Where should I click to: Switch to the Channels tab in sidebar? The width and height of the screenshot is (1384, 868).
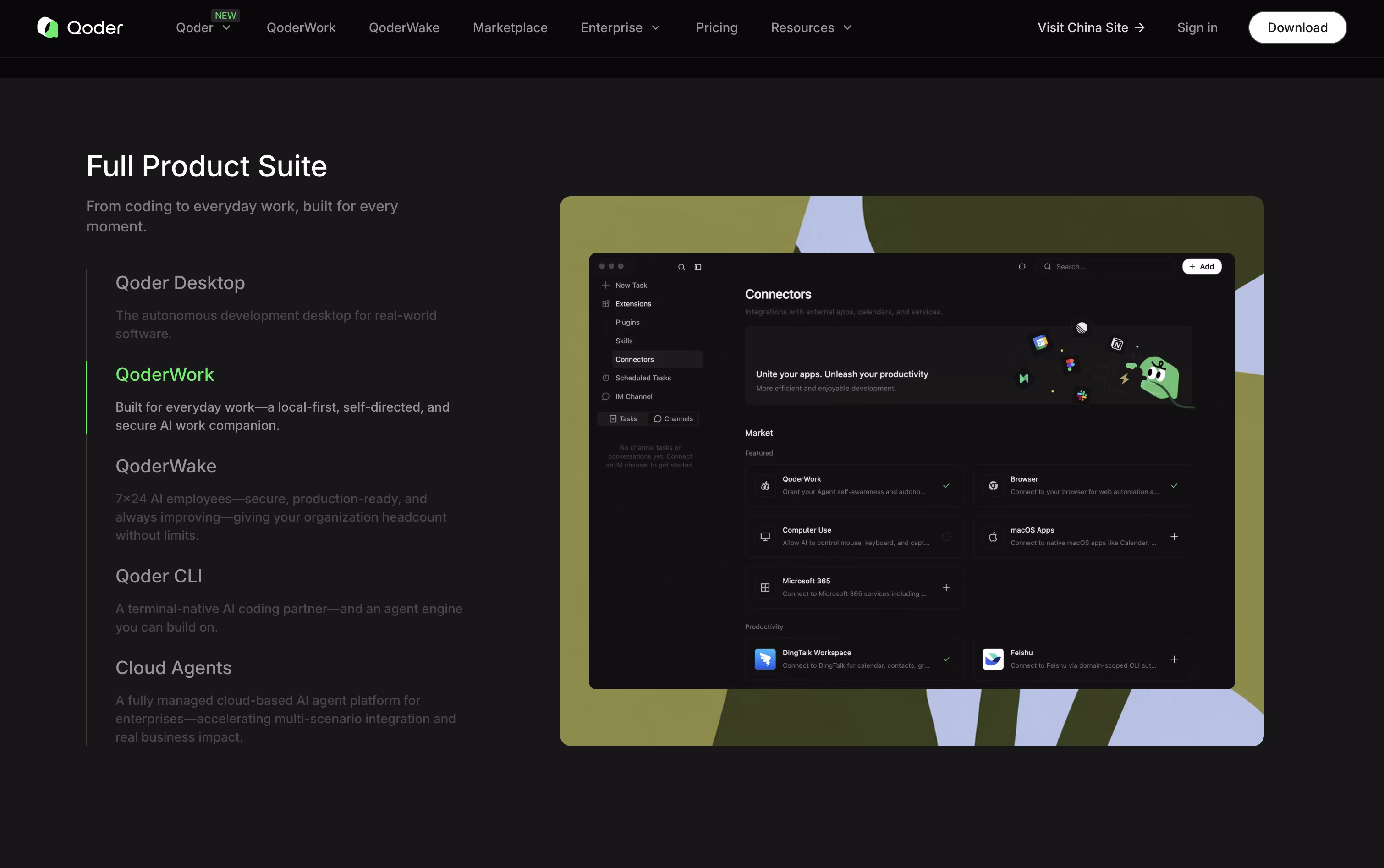[x=673, y=418]
